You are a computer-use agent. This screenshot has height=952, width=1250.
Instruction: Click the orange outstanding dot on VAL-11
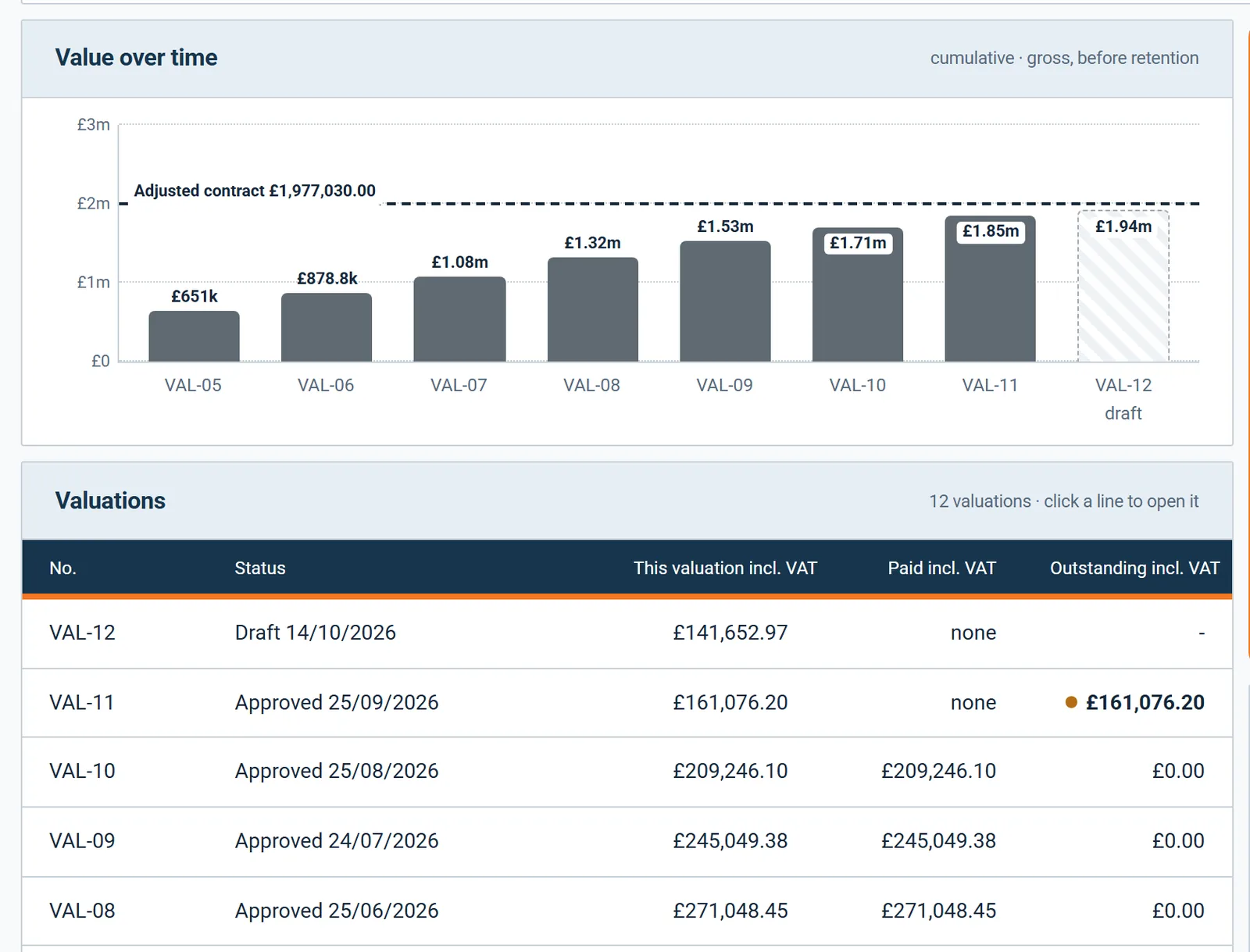(x=1071, y=702)
